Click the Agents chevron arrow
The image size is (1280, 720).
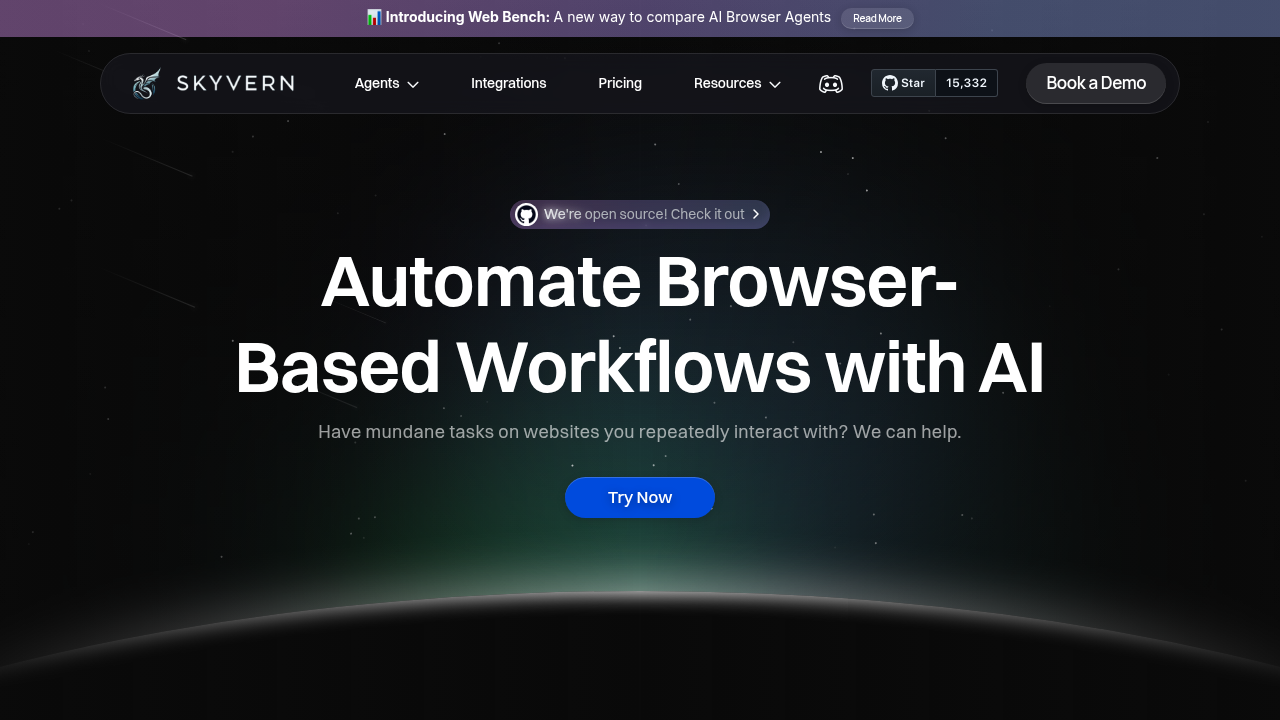point(412,84)
